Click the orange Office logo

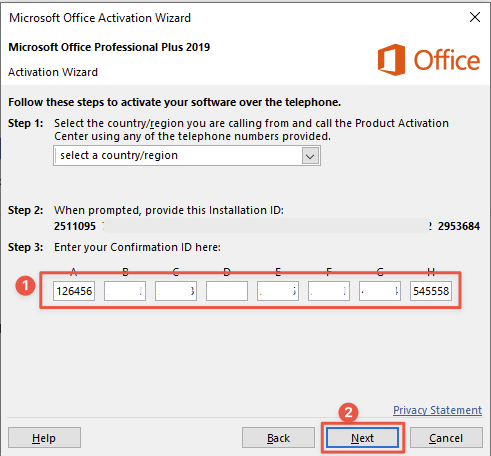click(x=429, y=60)
